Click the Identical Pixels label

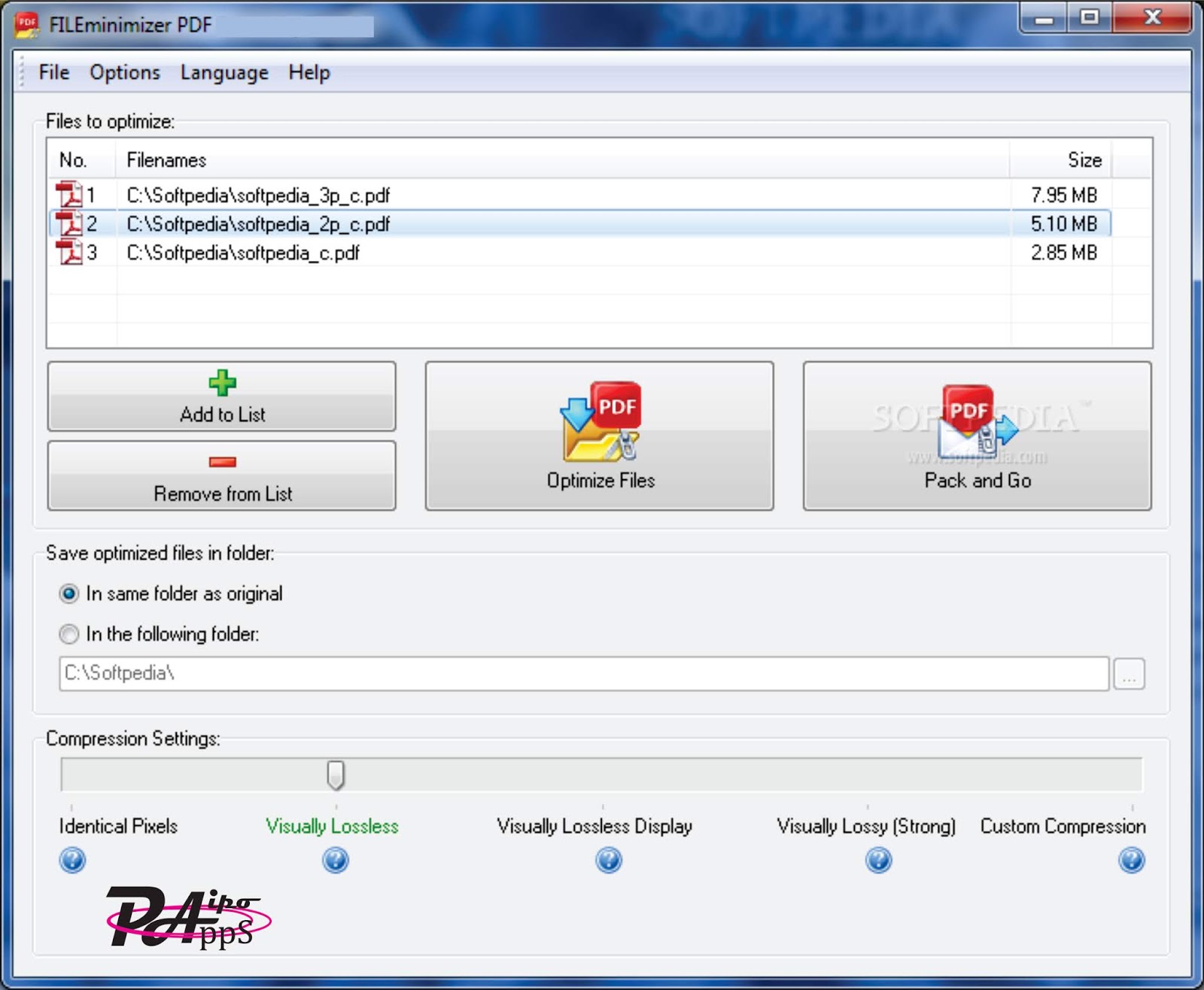click(118, 826)
